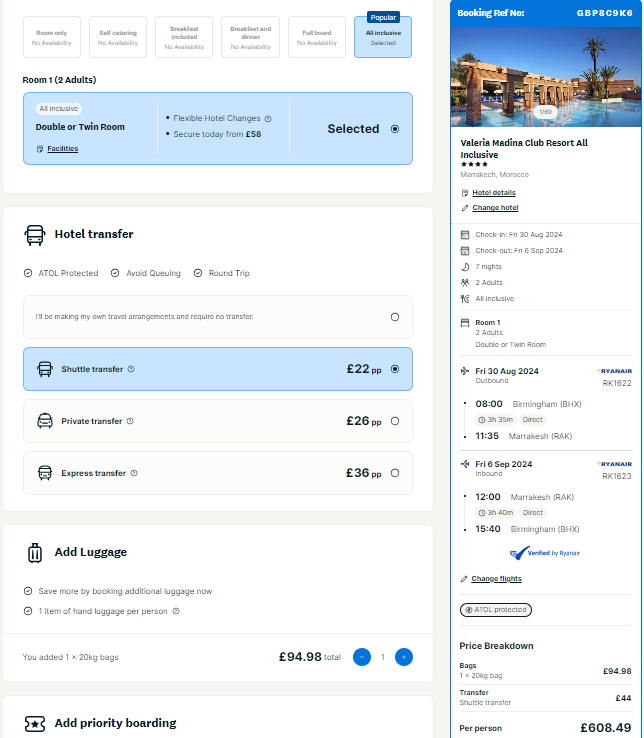The width and height of the screenshot is (644, 738).
Task: Open the Hotel details link
Action: point(494,193)
